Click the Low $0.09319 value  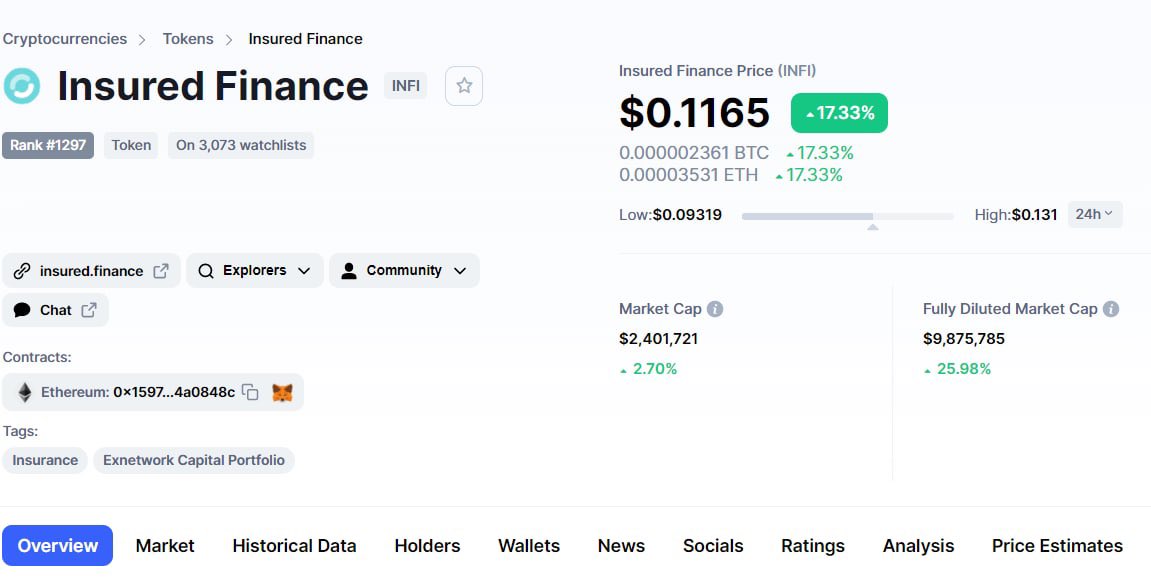688,215
